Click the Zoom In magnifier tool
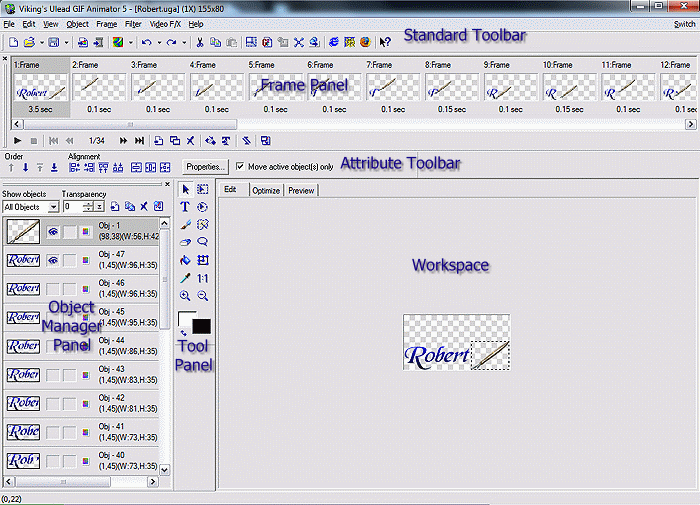 (185, 296)
